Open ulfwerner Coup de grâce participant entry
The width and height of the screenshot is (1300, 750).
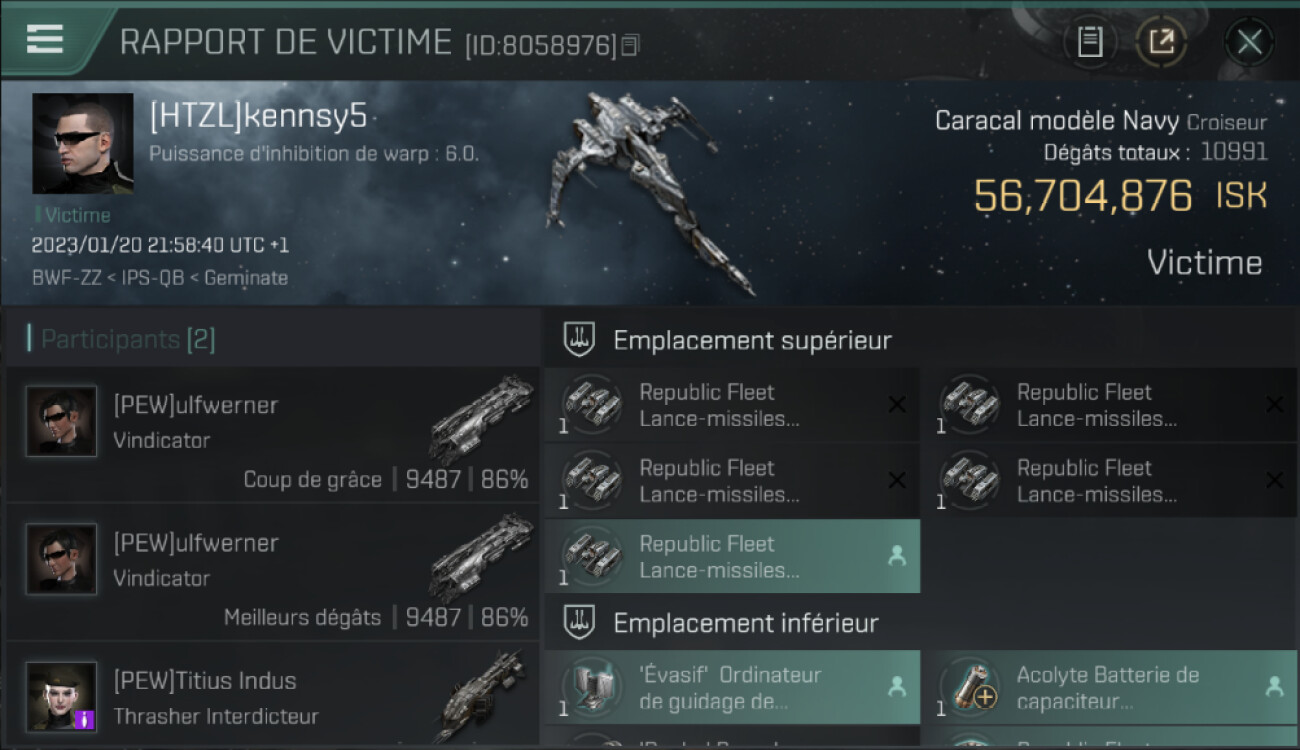click(272, 434)
